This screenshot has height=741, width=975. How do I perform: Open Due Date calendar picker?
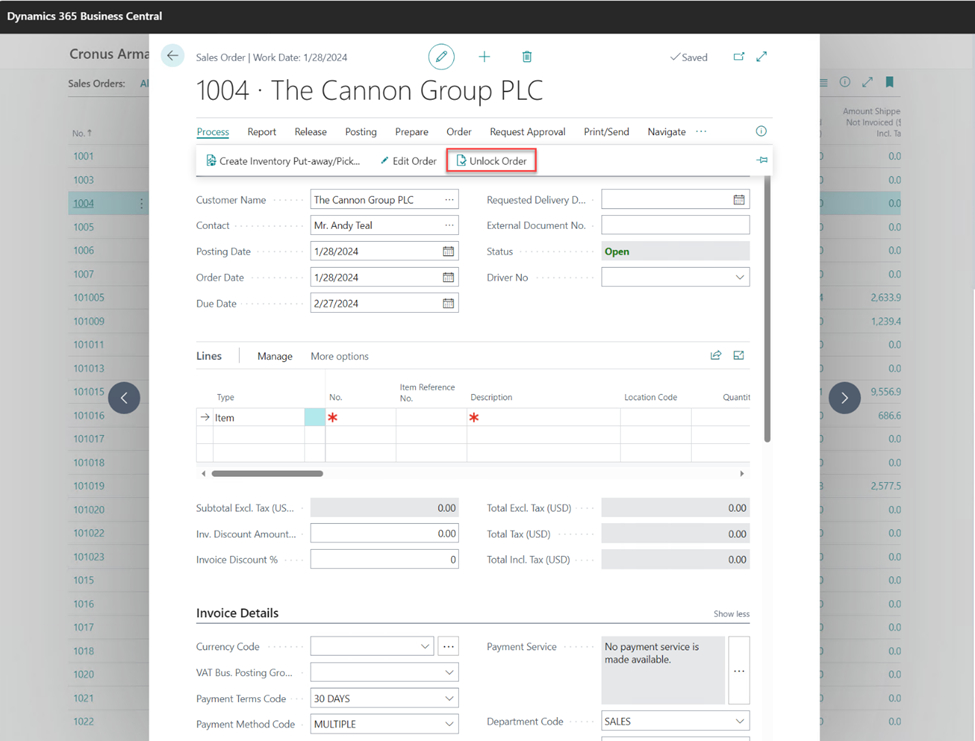point(448,303)
